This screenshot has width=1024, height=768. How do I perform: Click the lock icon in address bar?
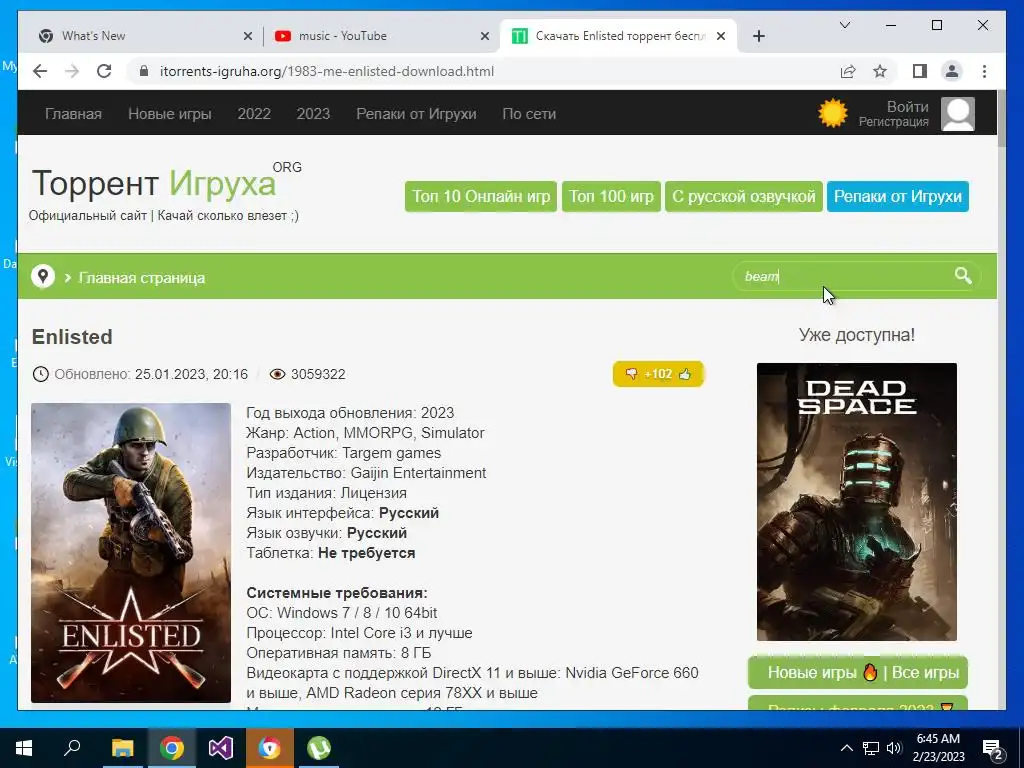click(144, 71)
